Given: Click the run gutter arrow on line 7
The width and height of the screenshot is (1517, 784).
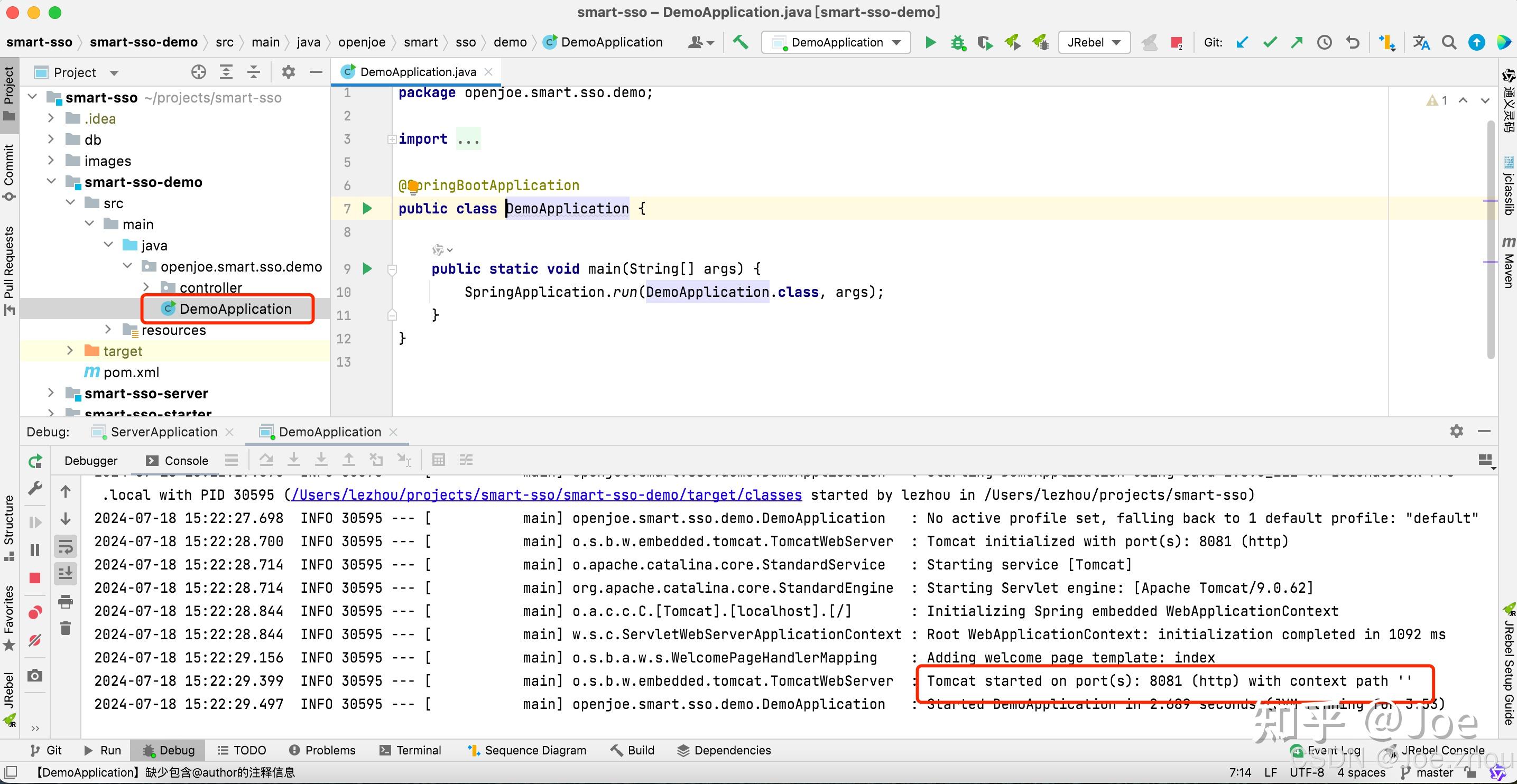Looking at the screenshot, I should click(x=367, y=208).
